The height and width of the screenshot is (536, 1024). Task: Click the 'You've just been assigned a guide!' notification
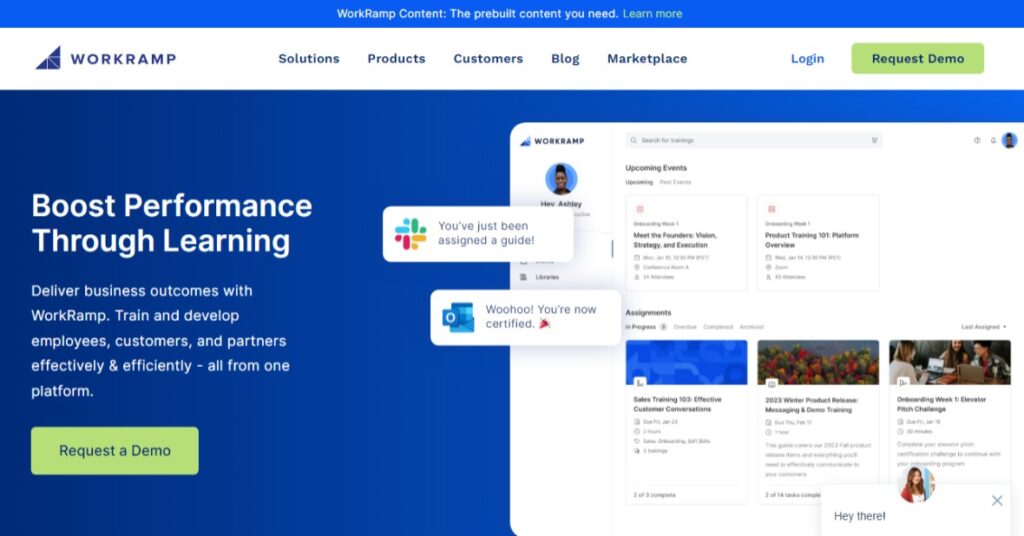pos(478,234)
